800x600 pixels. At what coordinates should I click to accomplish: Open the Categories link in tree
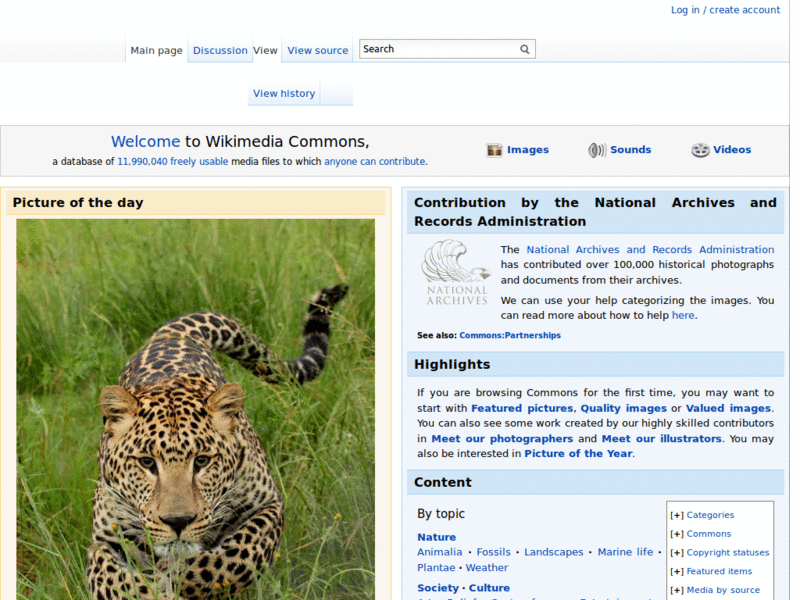point(710,515)
